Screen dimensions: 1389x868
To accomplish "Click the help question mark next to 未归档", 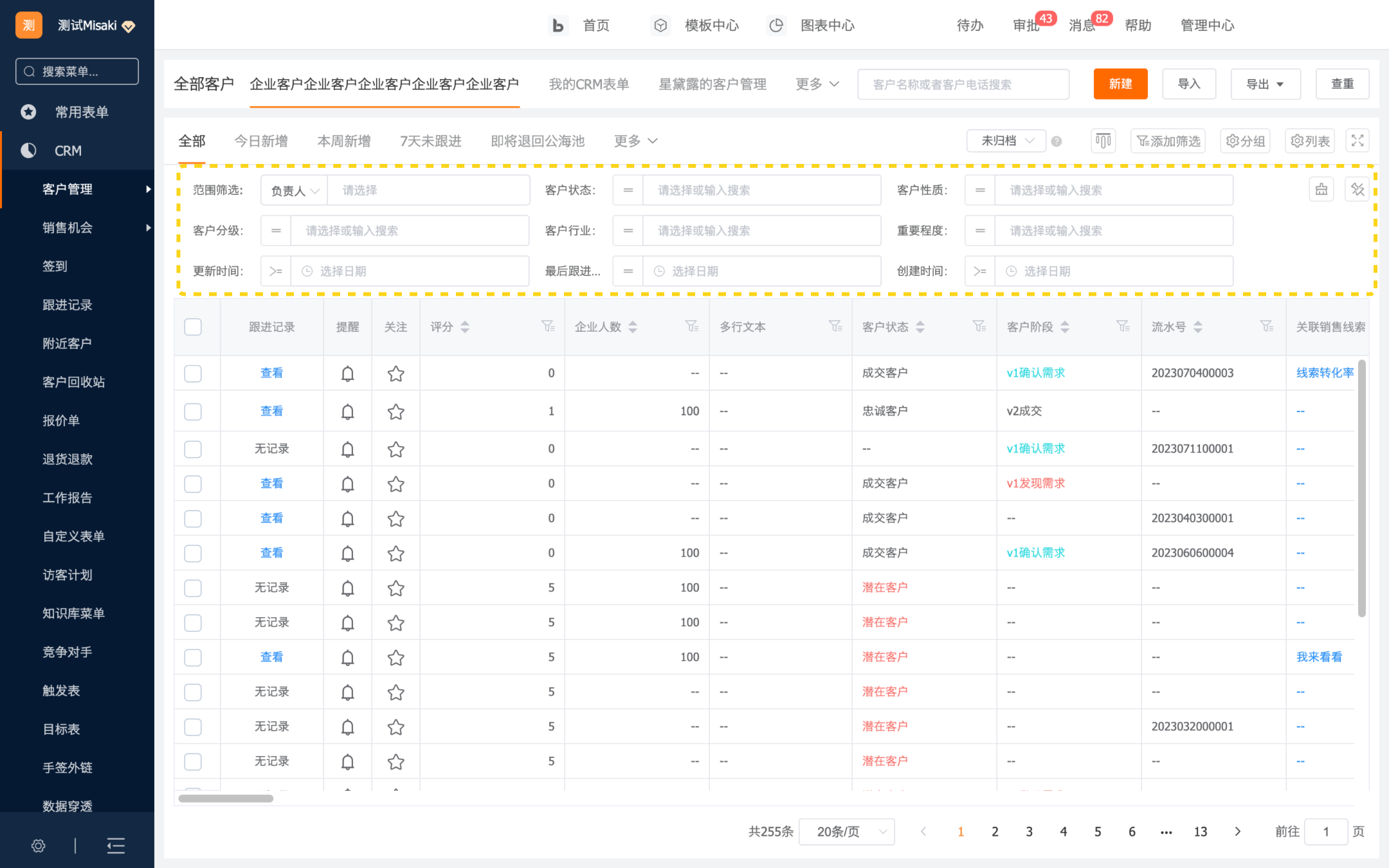I will pyautogui.click(x=1057, y=141).
